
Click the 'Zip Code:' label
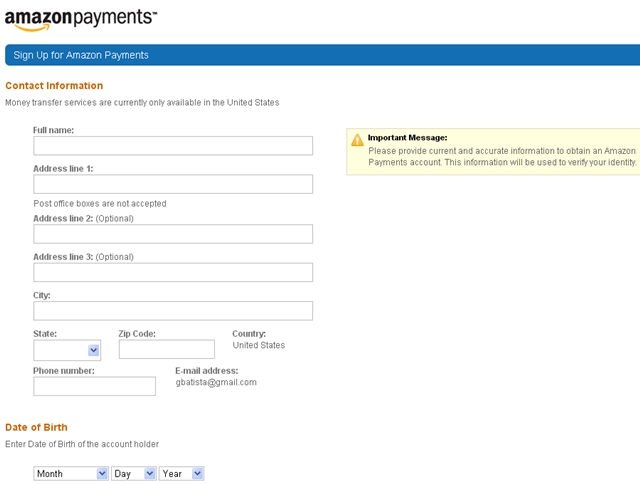[137, 334]
